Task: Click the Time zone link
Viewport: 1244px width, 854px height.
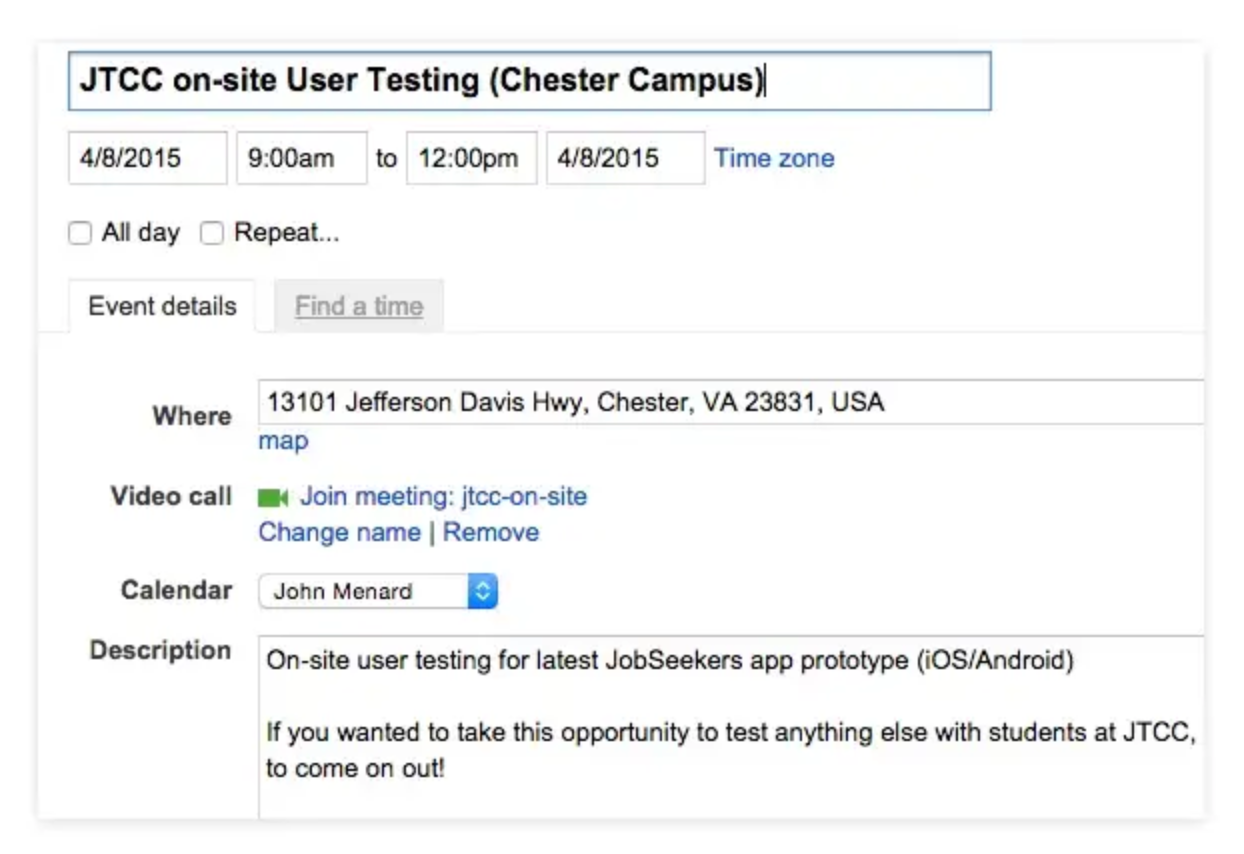Action: tap(773, 159)
